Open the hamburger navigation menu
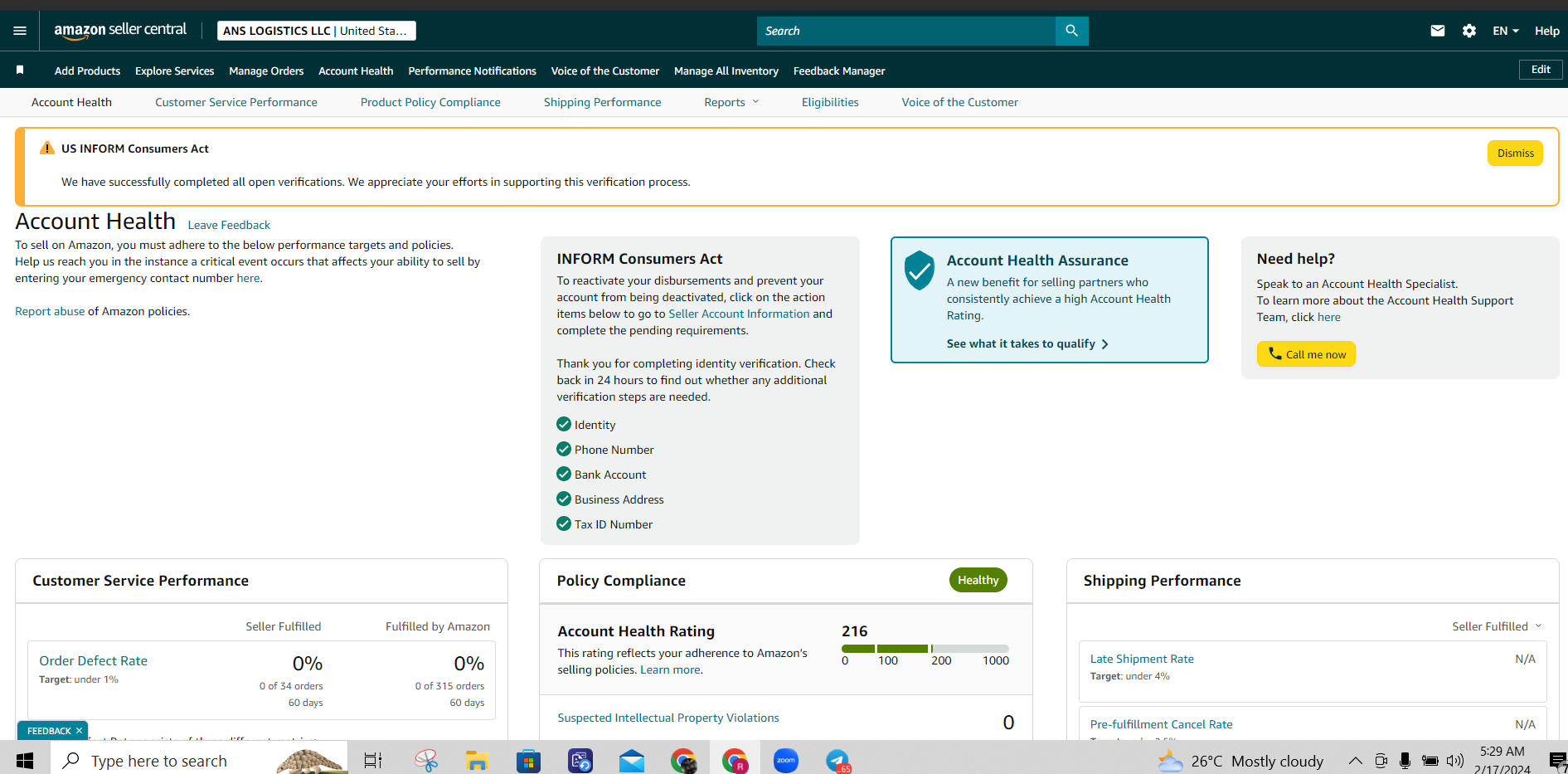Viewport: 1568px width, 774px height. [20, 31]
